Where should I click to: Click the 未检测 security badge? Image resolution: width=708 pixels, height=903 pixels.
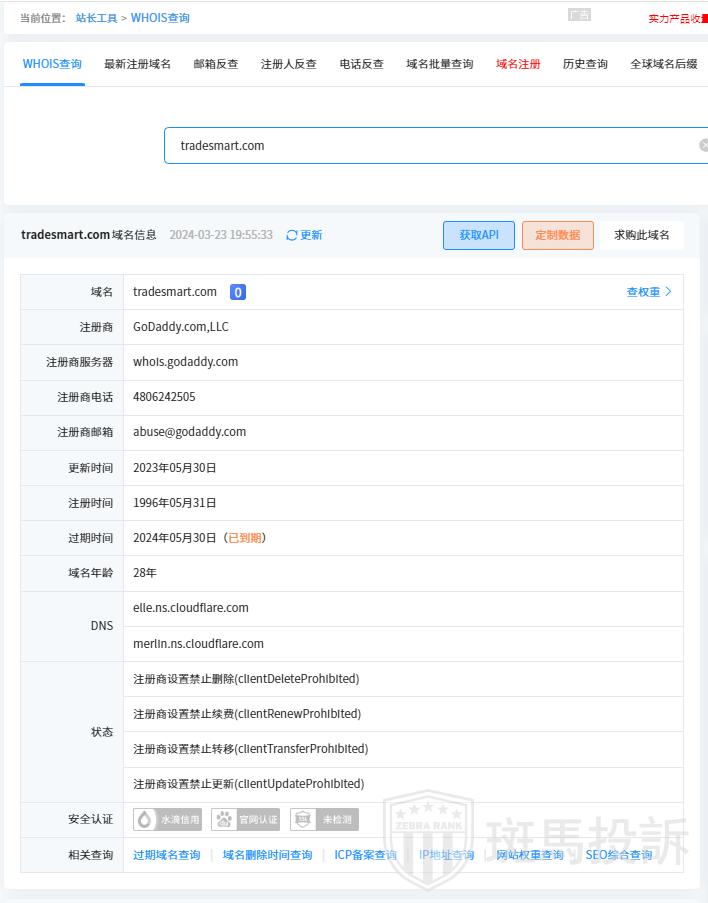coord(324,820)
